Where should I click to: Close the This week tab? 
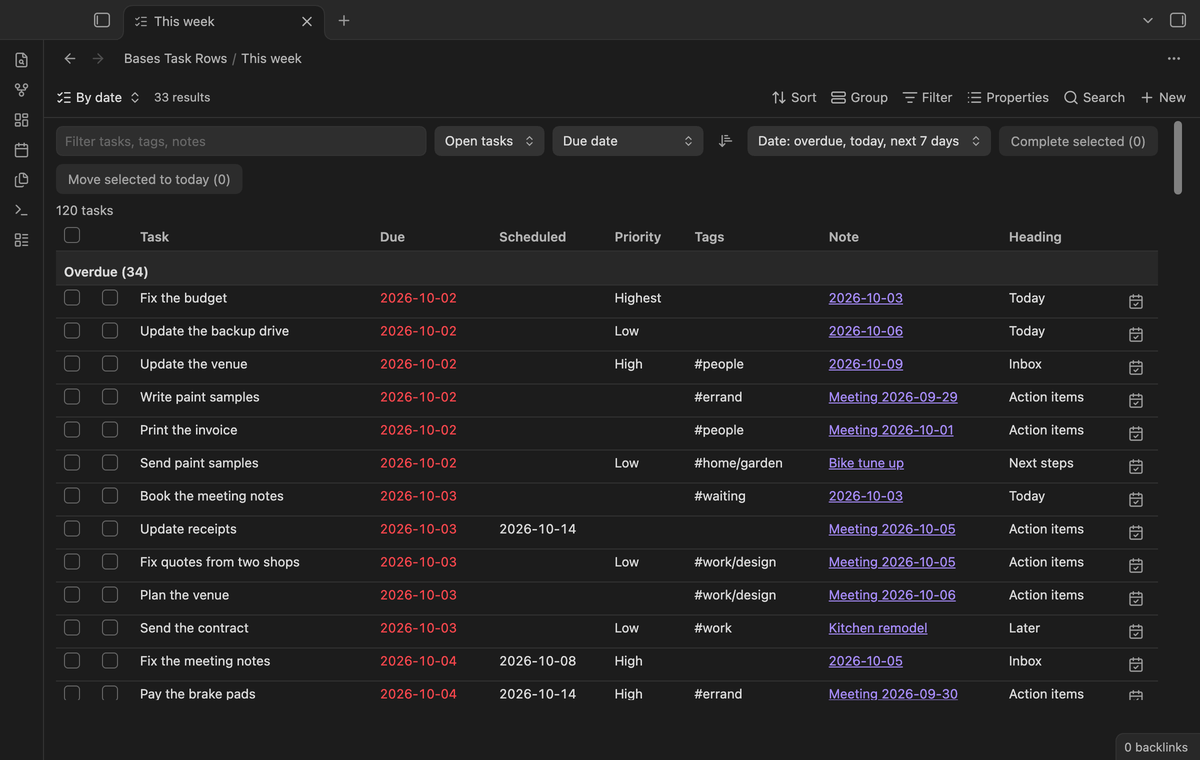(x=307, y=21)
